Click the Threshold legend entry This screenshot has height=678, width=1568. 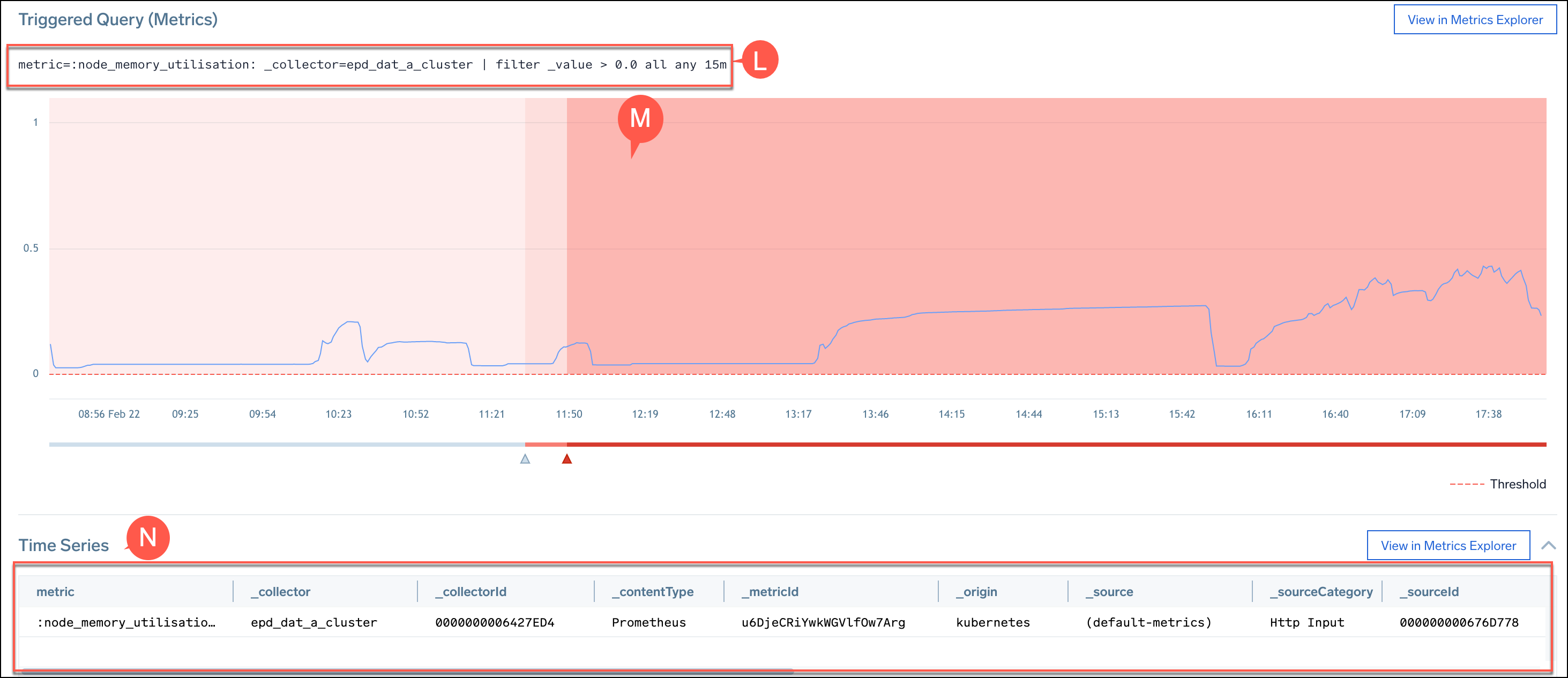tap(1517, 484)
